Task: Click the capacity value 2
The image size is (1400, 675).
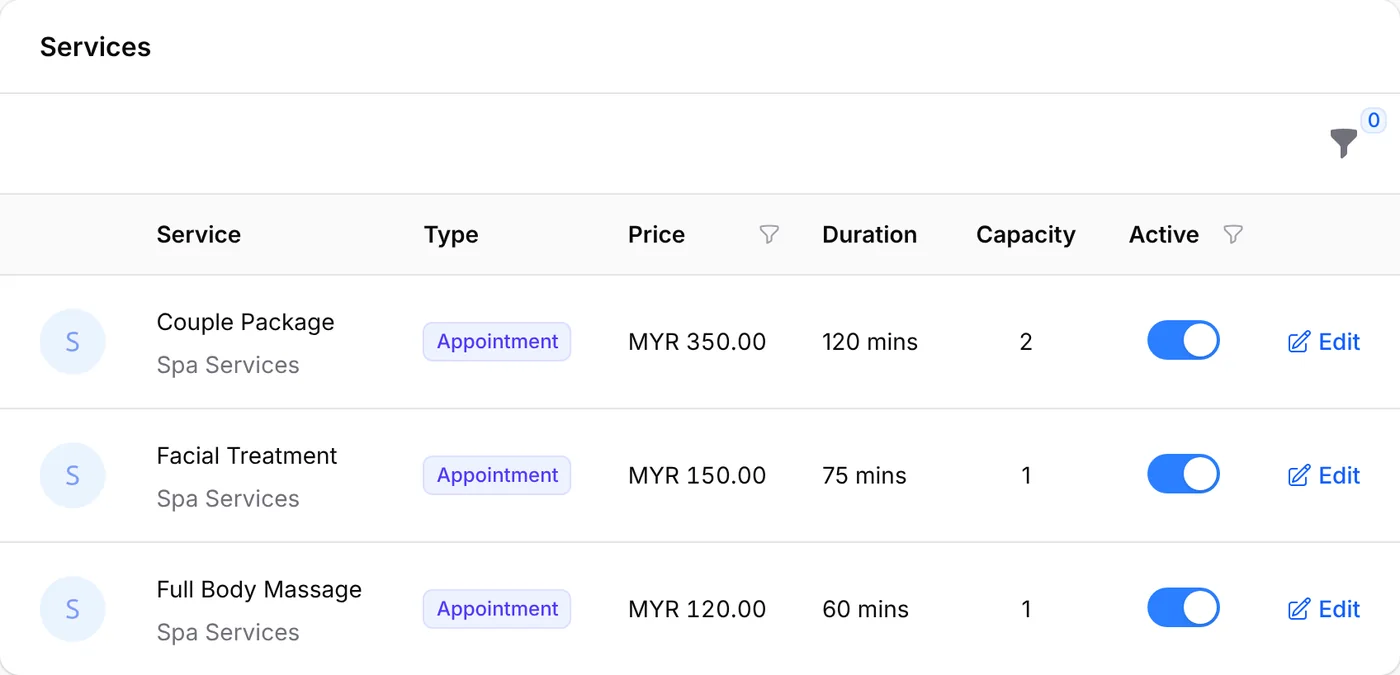Action: coord(1026,342)
